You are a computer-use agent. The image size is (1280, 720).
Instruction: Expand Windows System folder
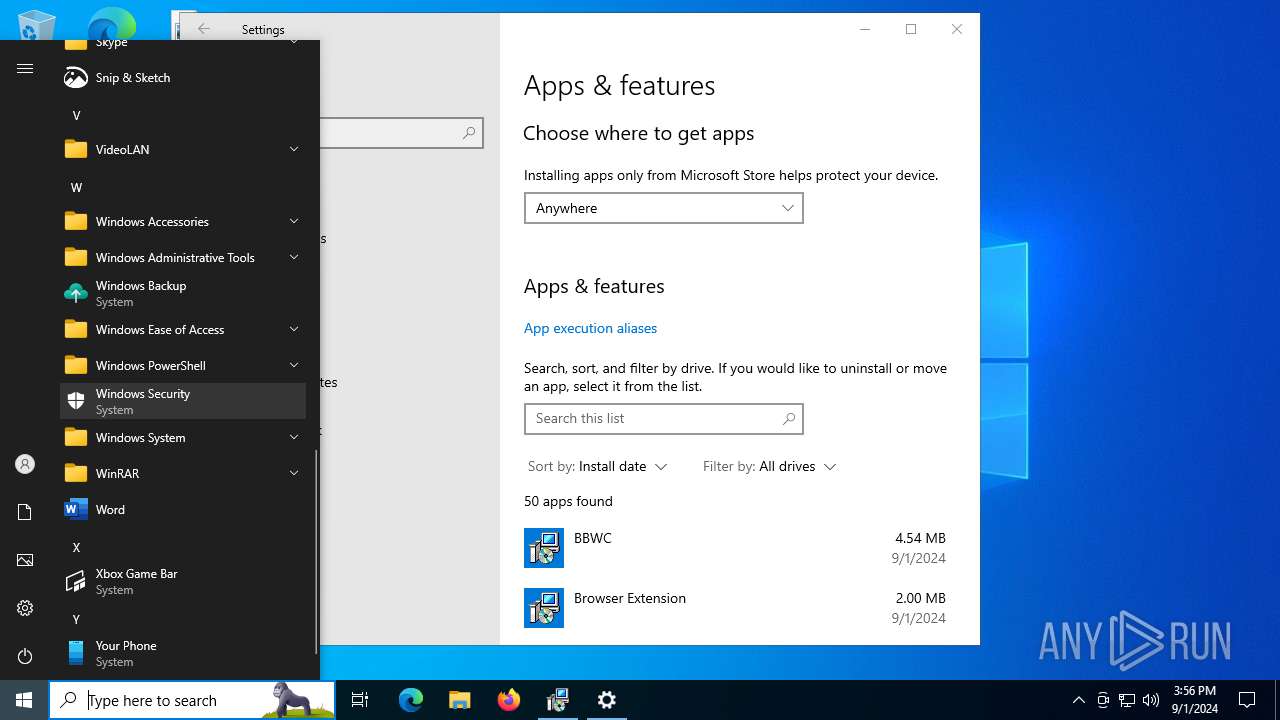183,438
